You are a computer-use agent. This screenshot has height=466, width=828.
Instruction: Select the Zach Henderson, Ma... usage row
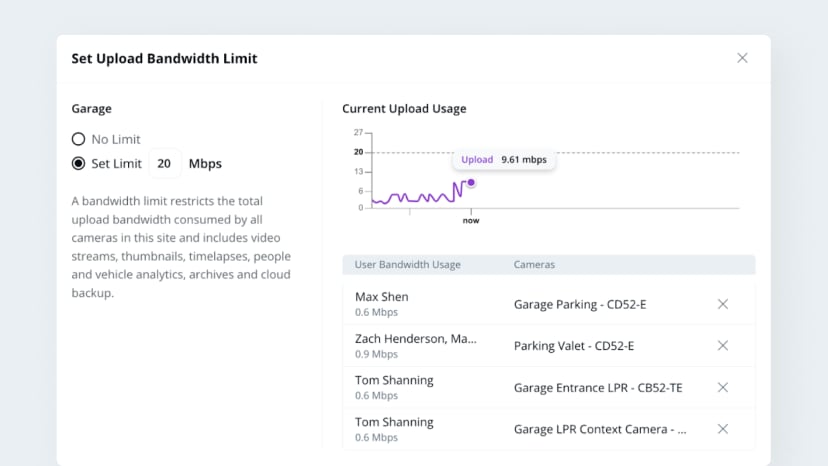point(549,346)
